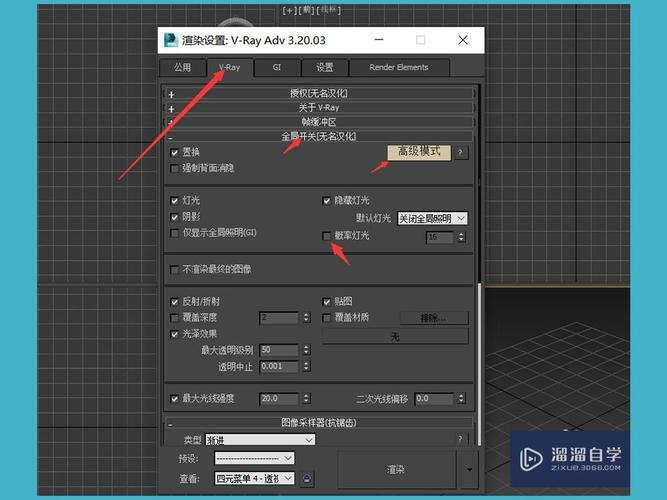The image size is (667, 500).
Task: Open the 类型 sampler dropdown
Action: coord(260,440)
